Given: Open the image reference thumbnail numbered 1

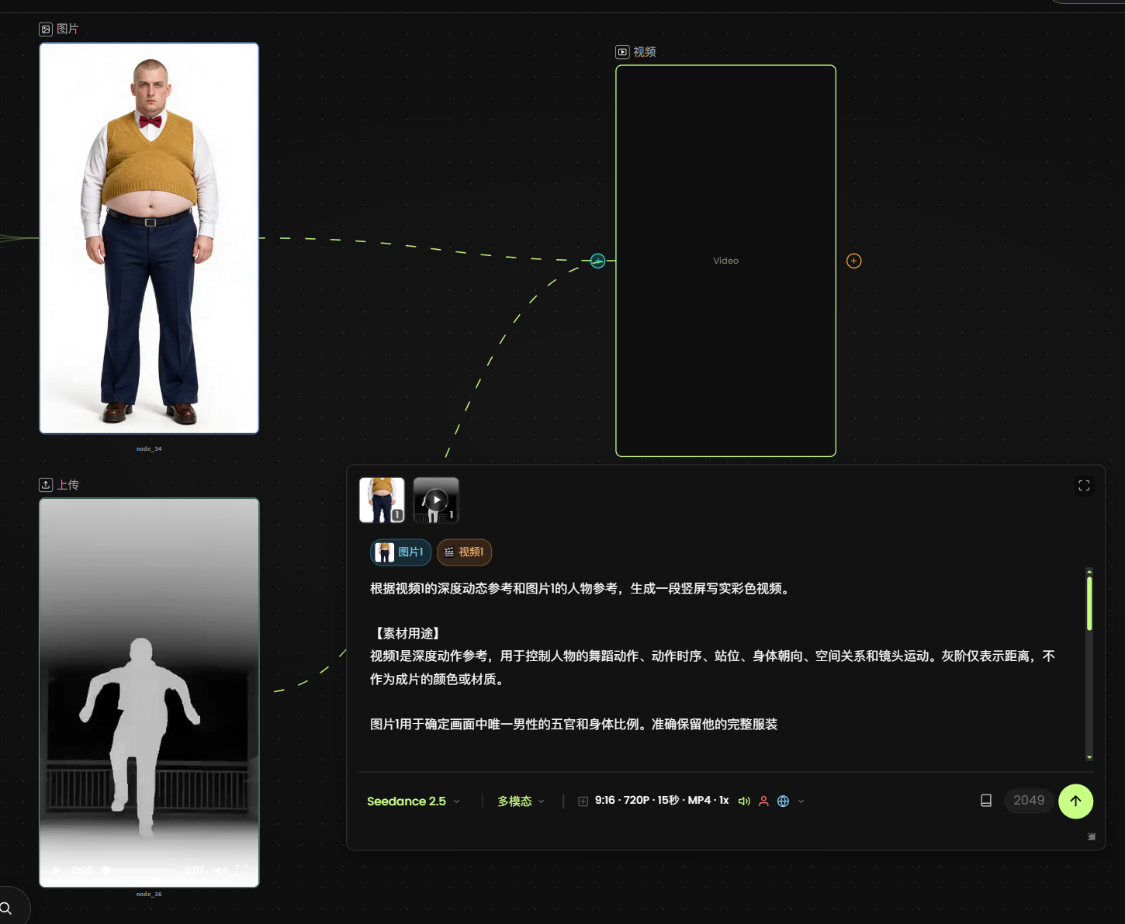Looking at the screenshot, I should [x=382, y=500].
